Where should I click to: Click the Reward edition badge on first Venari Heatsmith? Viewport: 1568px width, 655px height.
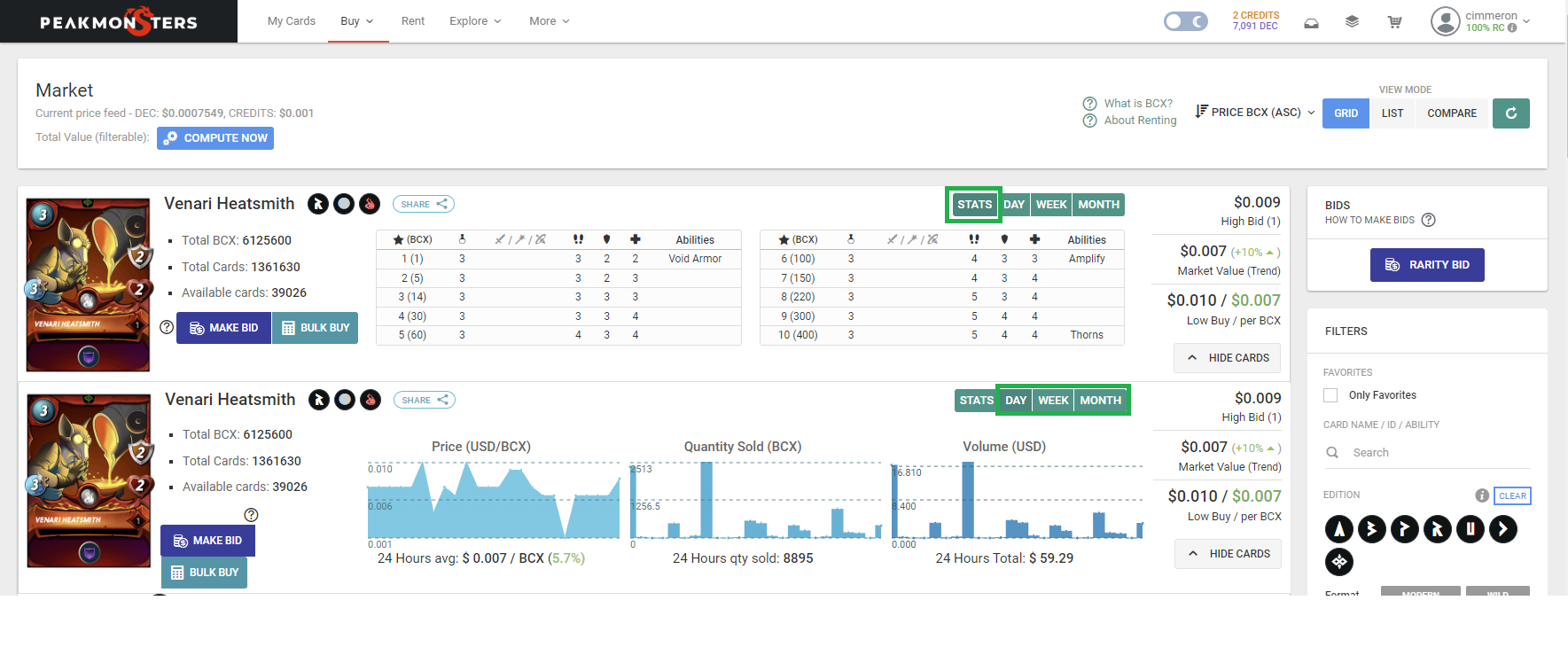pyautogui.click(x=318, y=204)
